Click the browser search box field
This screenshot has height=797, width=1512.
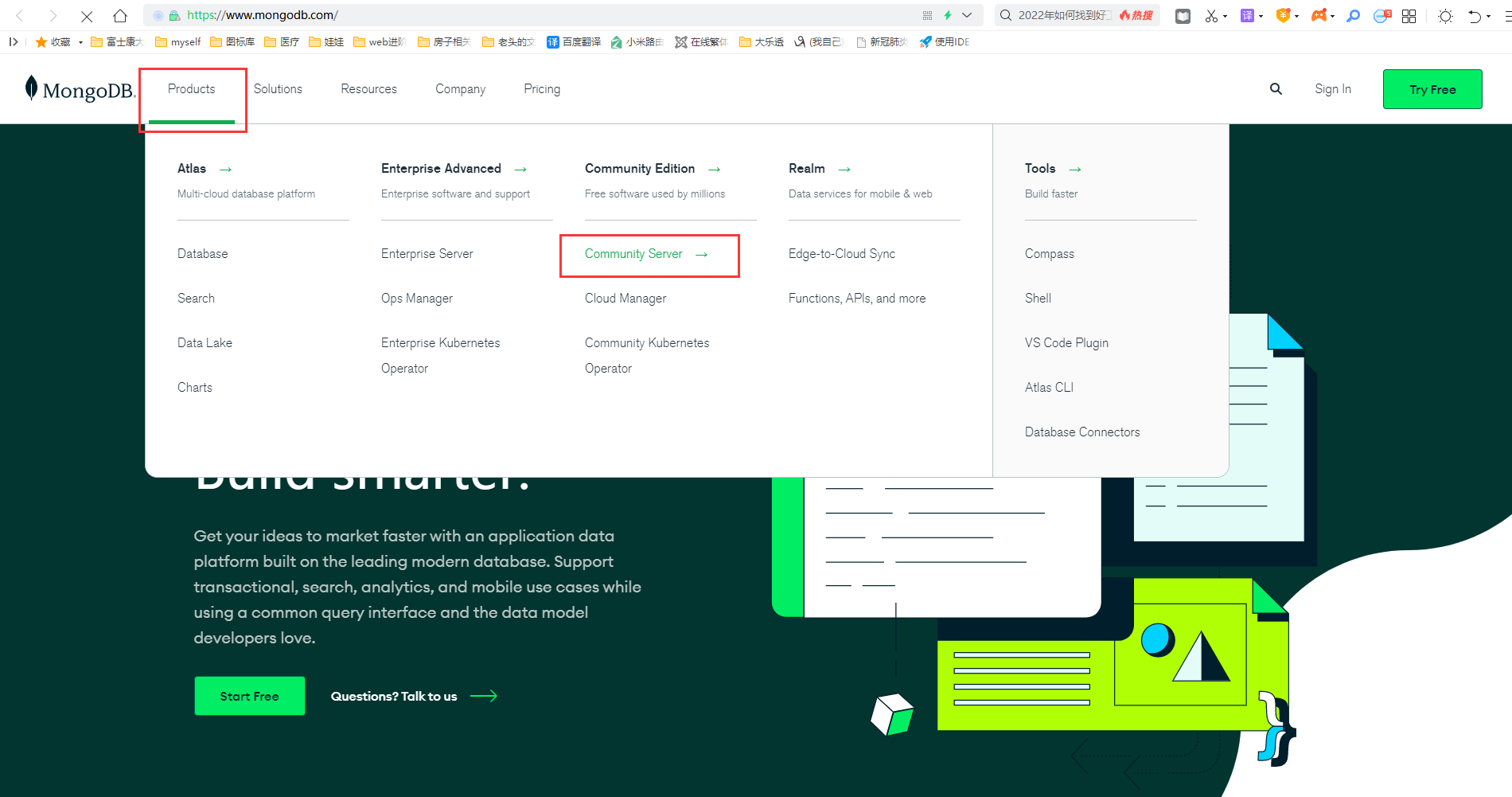pyautogui.click(x=1077, y=15)
